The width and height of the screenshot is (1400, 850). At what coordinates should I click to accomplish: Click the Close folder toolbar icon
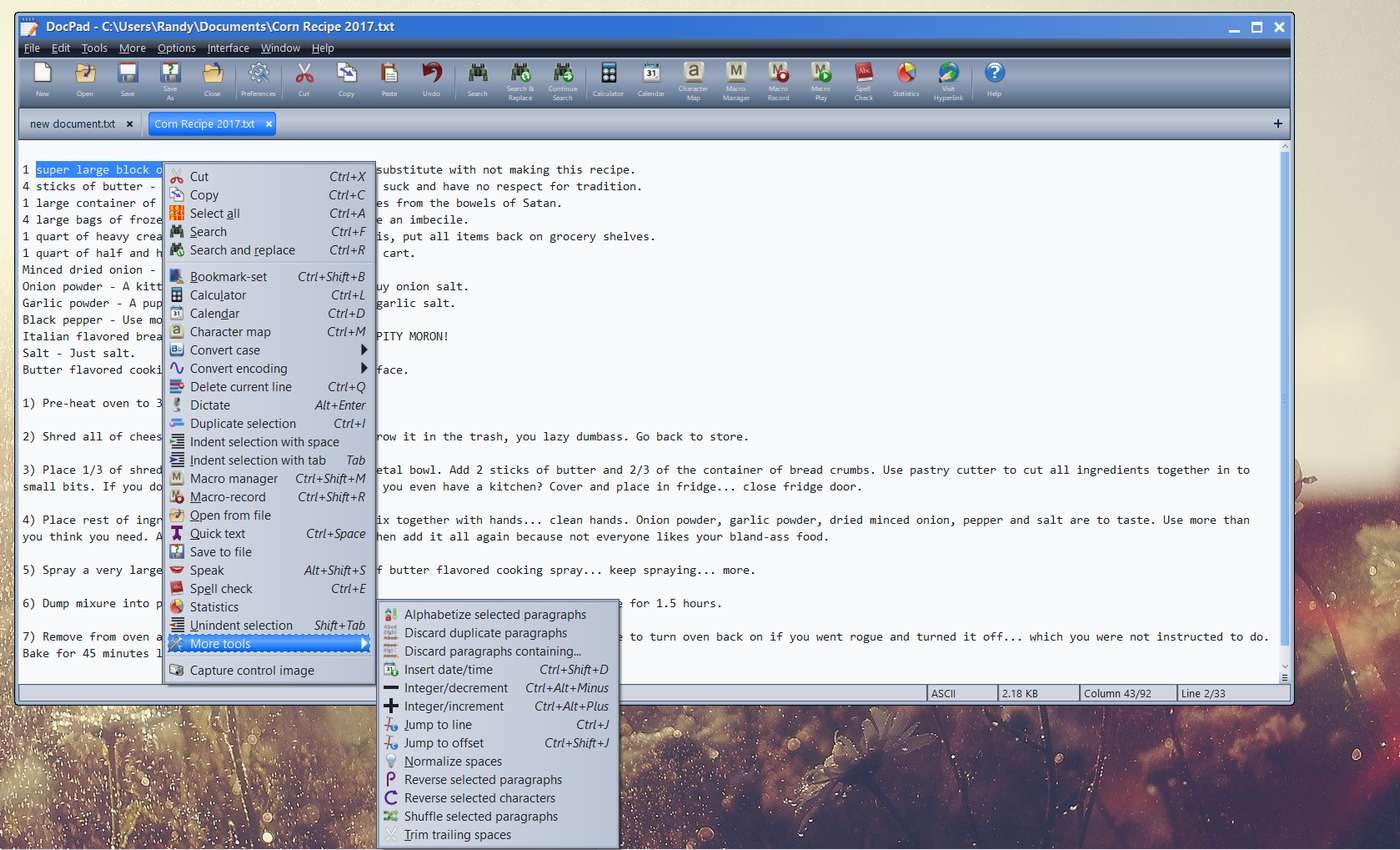(x=212, y=79)
